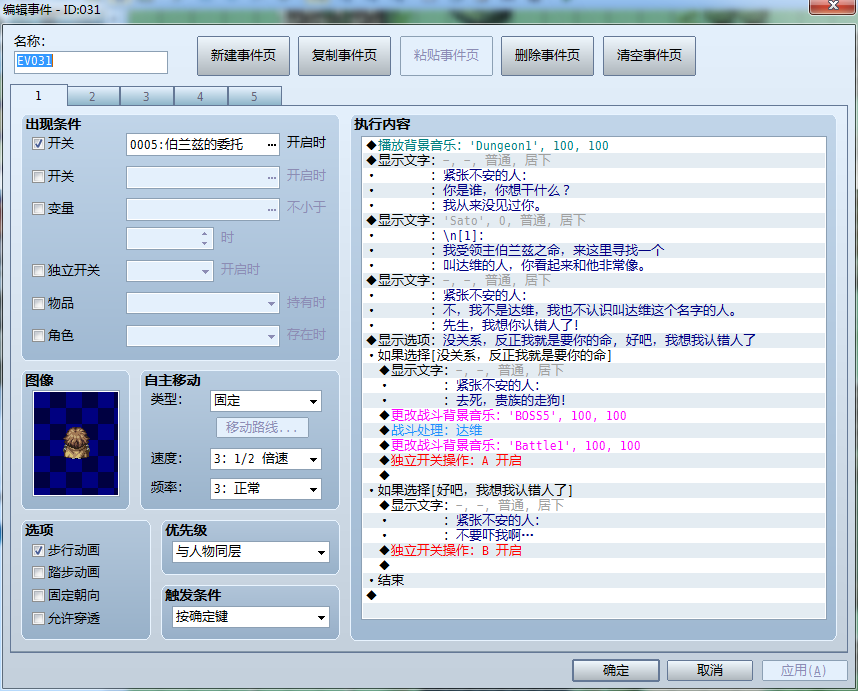Close the event editor window
858x691 pixels.
[833, 6]
